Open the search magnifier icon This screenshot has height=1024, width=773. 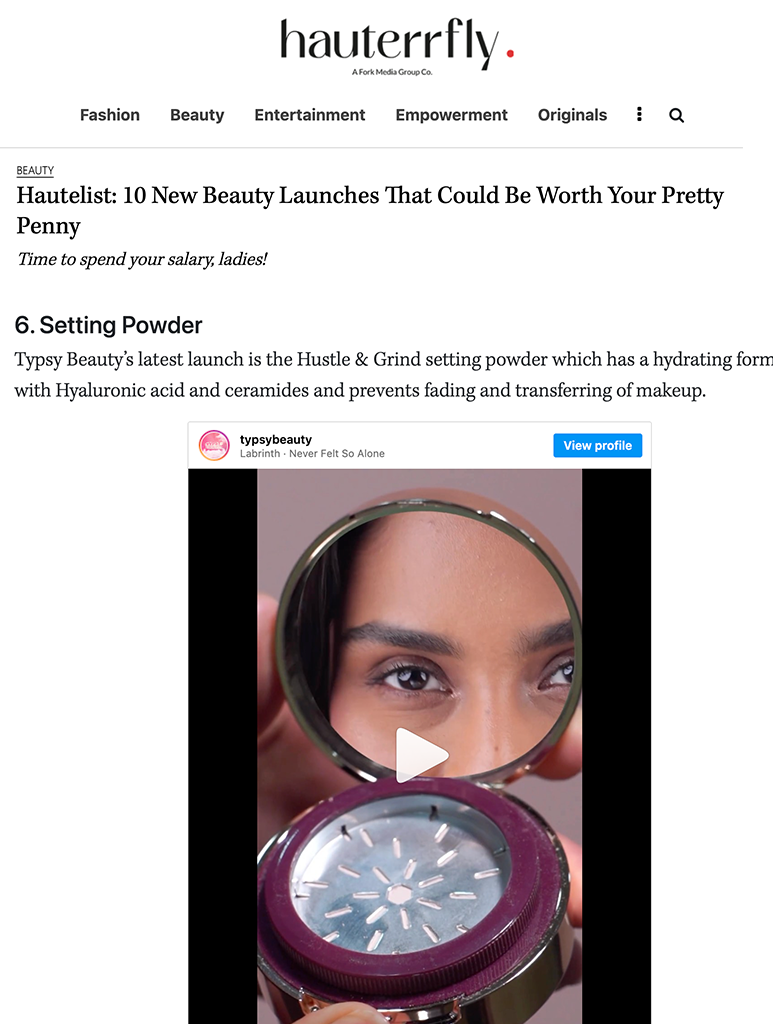676,116
